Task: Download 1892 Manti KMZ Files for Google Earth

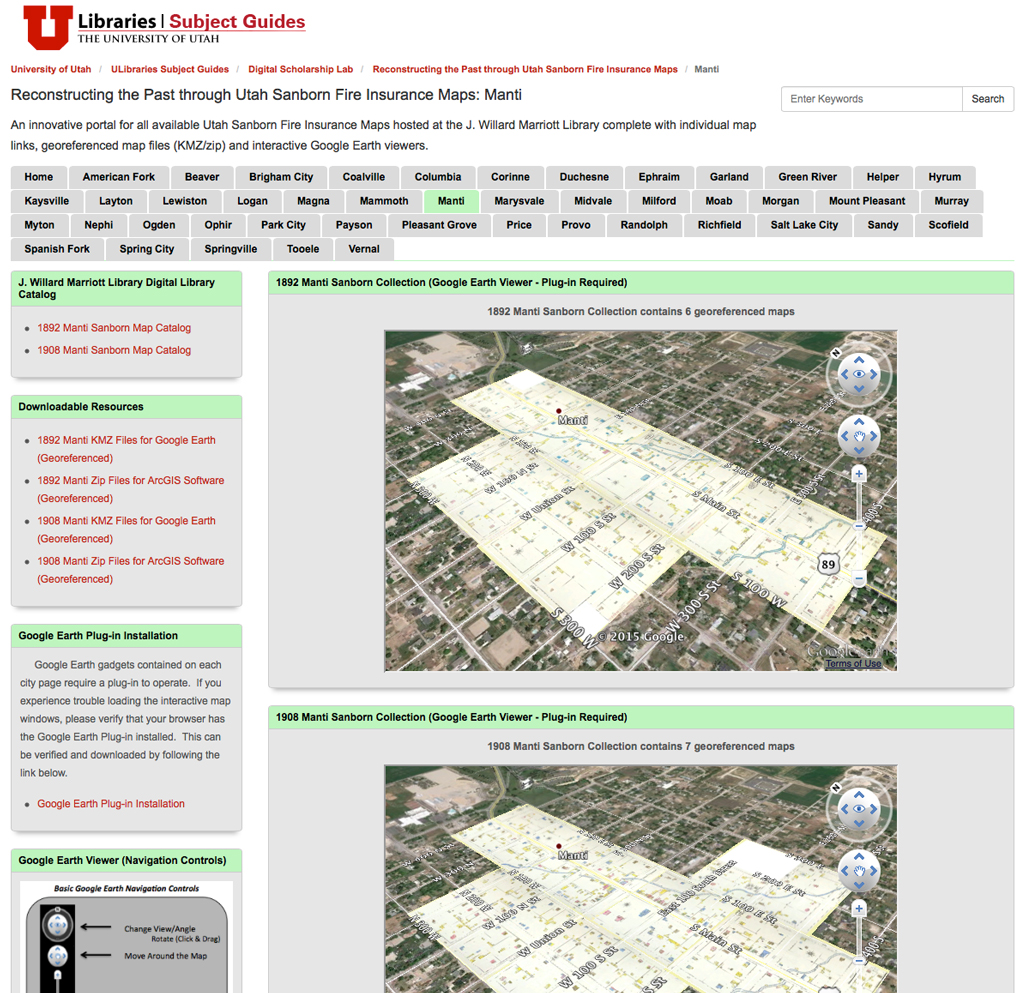Action: 126,449
